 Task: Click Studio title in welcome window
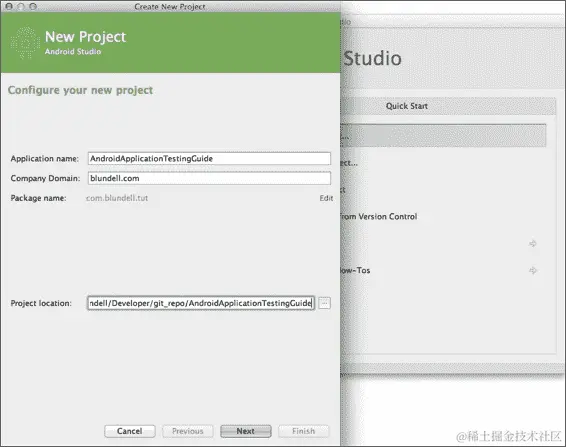coord(372,58)
